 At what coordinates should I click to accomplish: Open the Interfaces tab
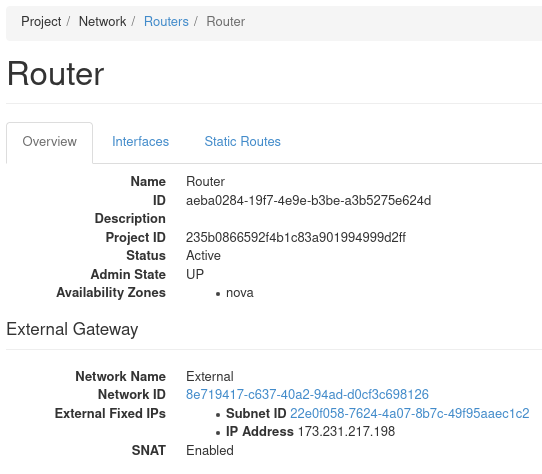point(140,141)
